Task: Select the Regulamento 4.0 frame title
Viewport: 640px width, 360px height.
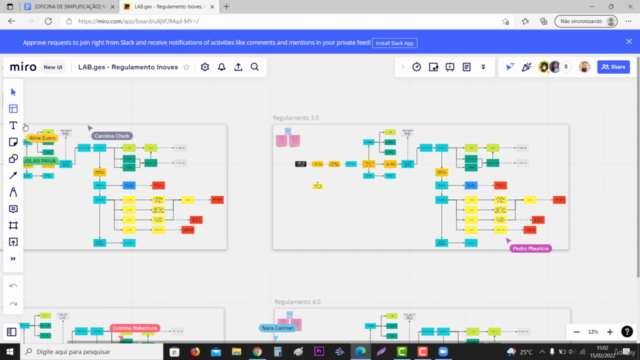Action: tap(298, 302)
